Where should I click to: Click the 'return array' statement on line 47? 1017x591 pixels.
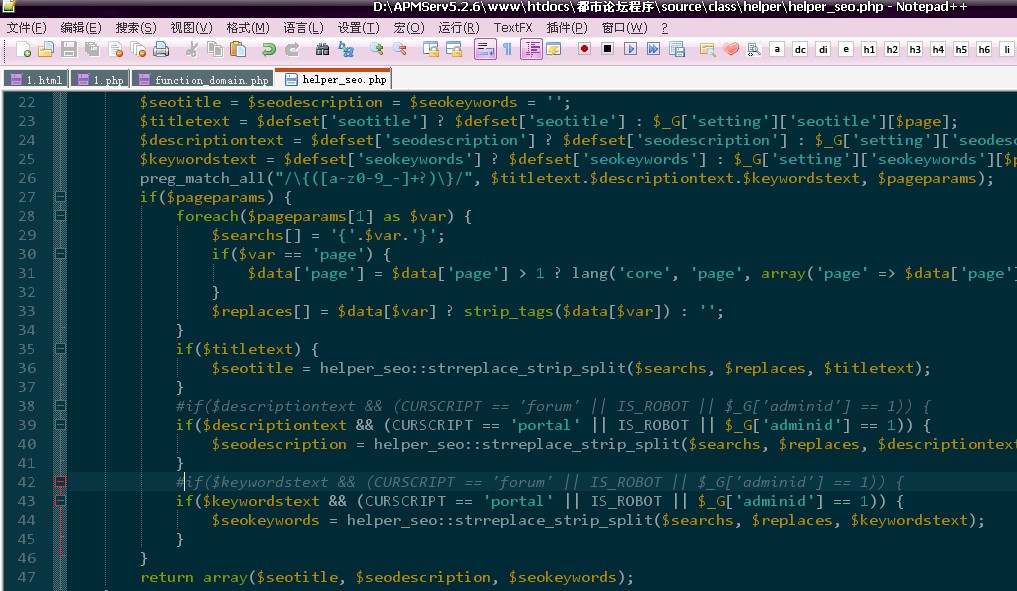coord(194,577)
